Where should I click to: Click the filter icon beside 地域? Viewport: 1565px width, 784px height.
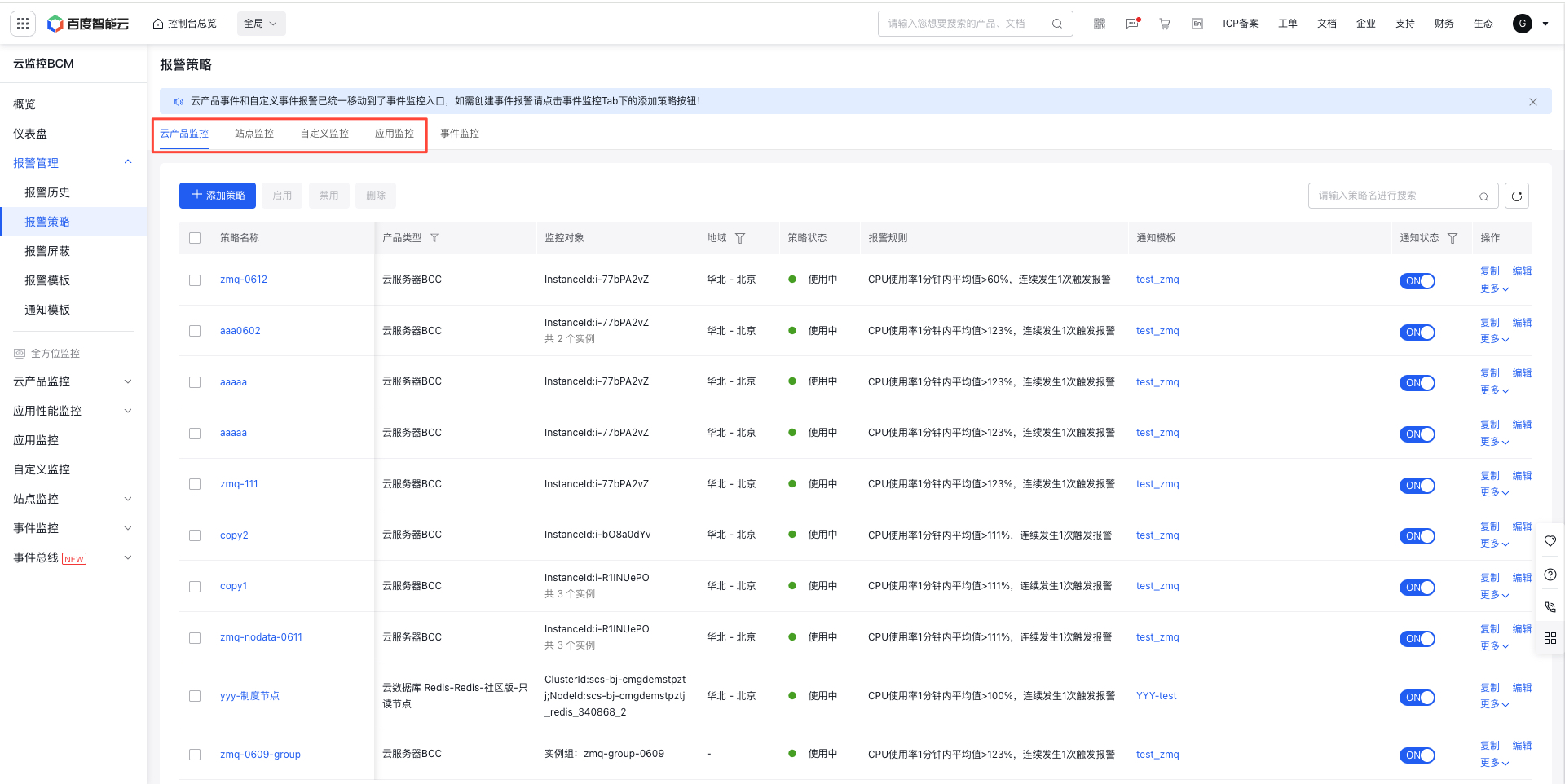click(x=740, y=238)
